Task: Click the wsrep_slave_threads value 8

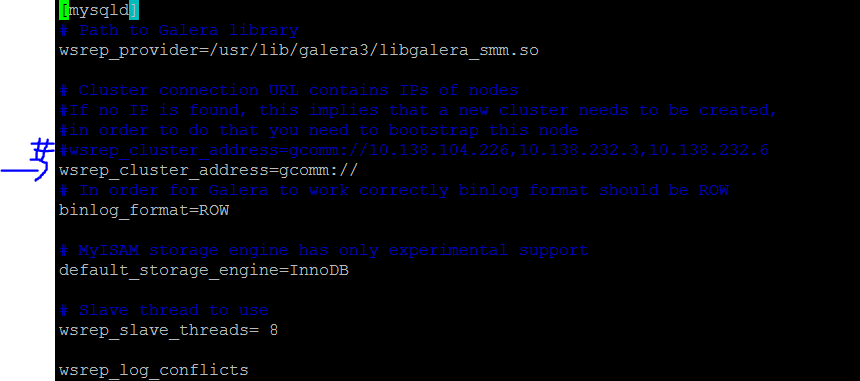Action: pos(274,331)
